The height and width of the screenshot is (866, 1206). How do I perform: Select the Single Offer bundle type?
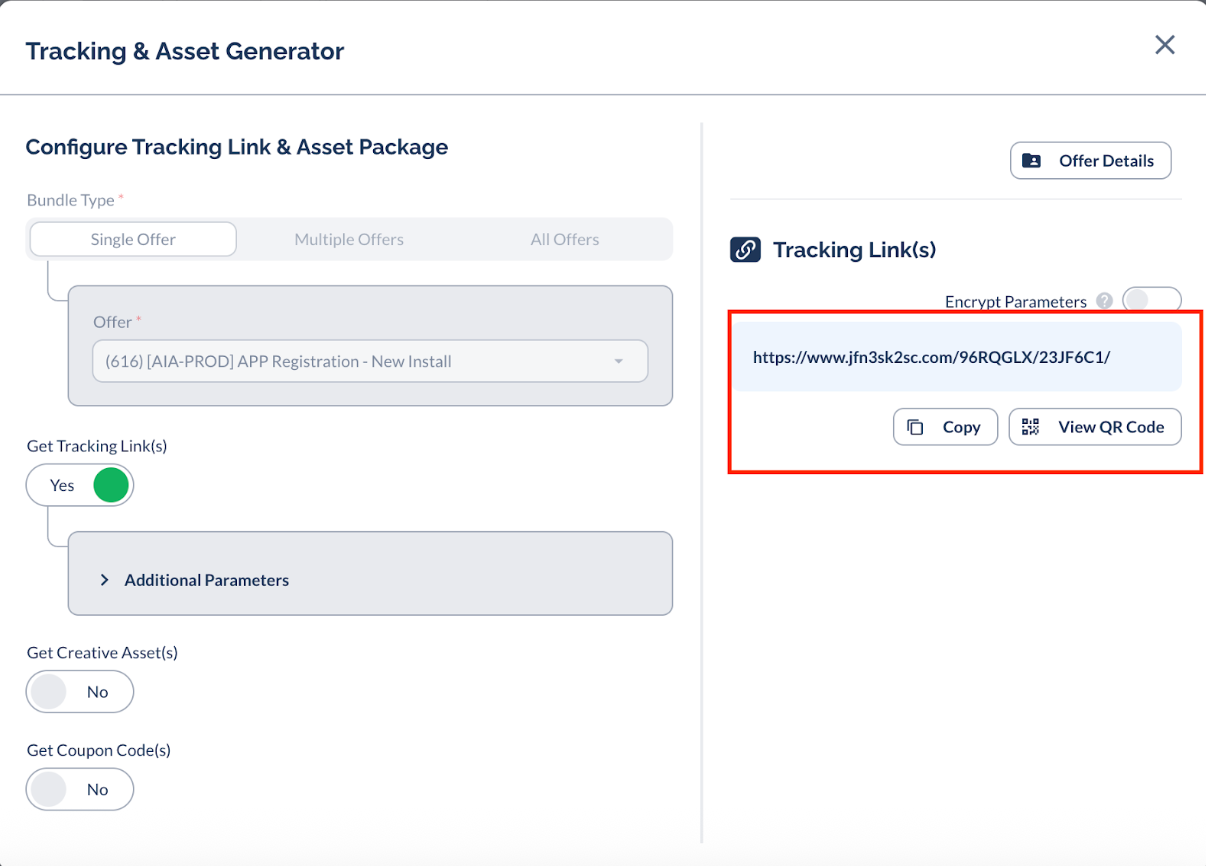click(133, 240)
